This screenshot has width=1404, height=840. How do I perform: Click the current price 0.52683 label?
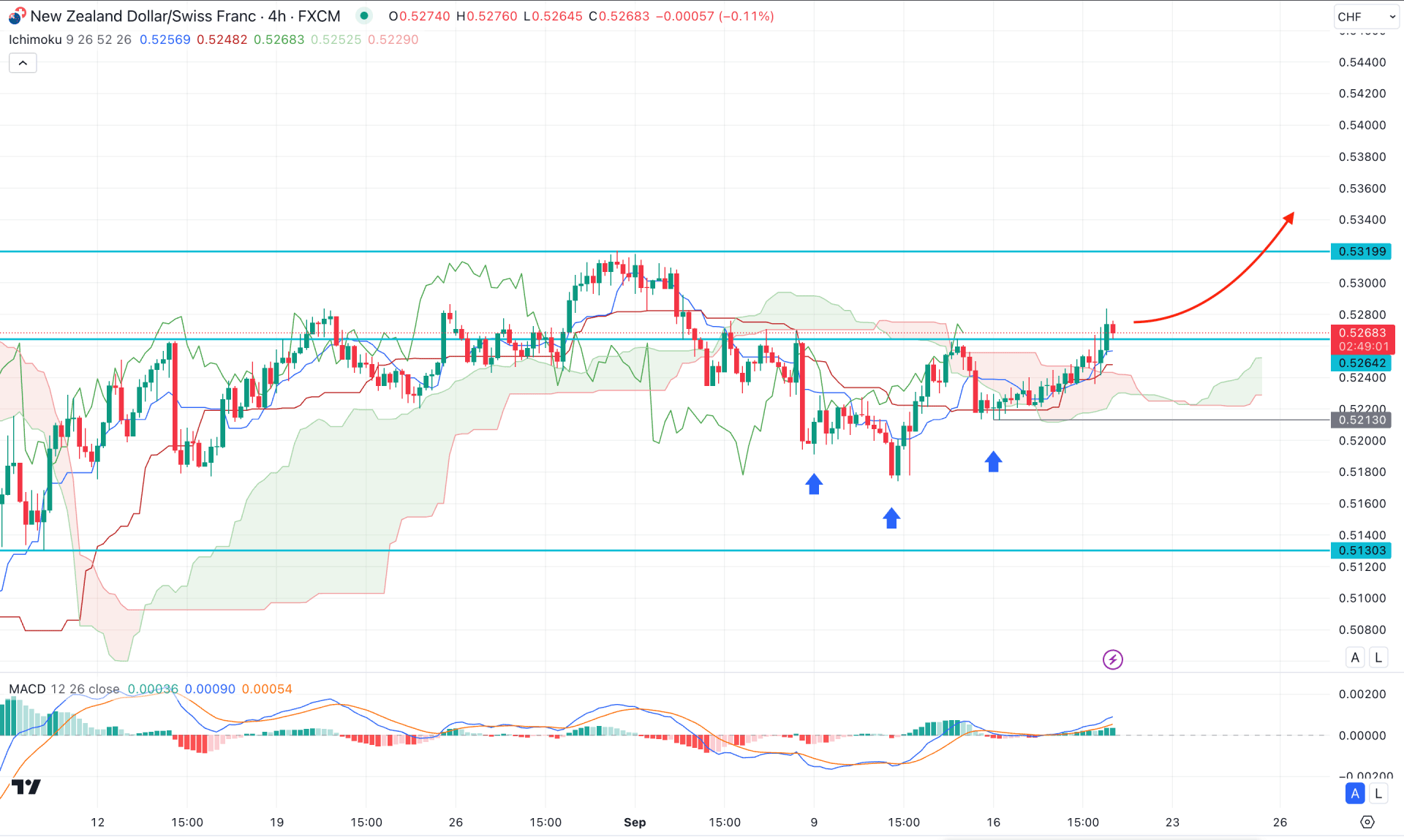[1362, 333]
